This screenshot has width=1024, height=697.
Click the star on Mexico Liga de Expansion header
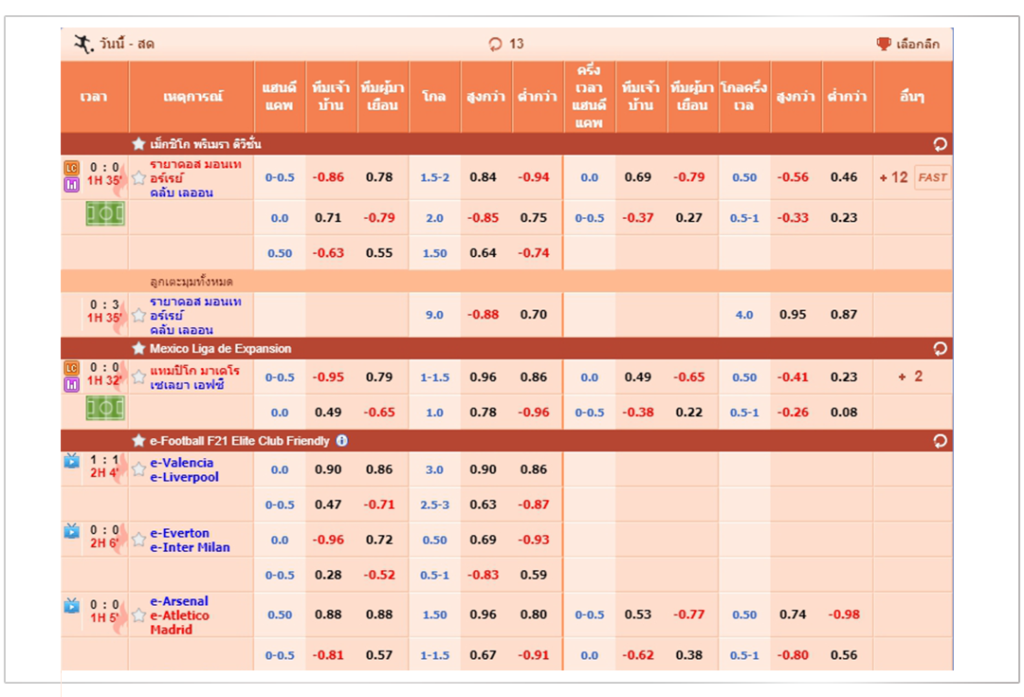(138, 348)
